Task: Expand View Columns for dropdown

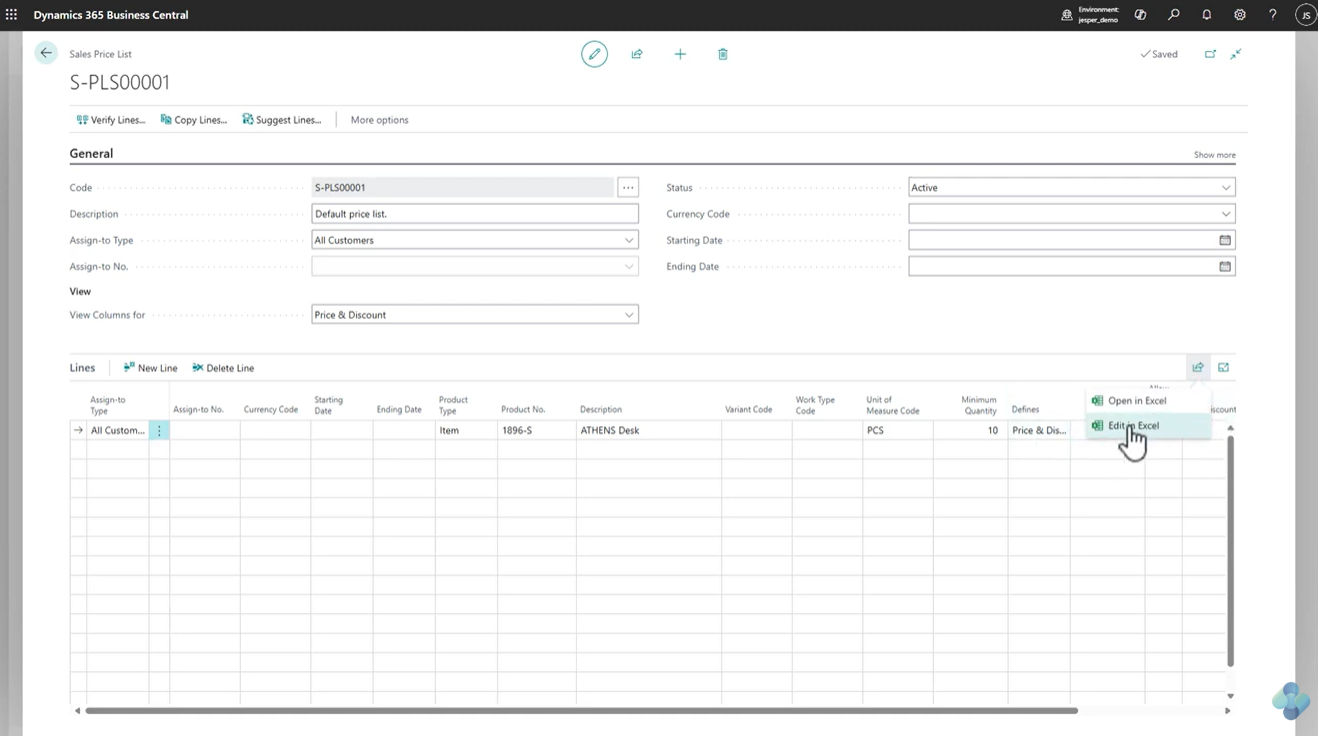Action: click(475, 314)
